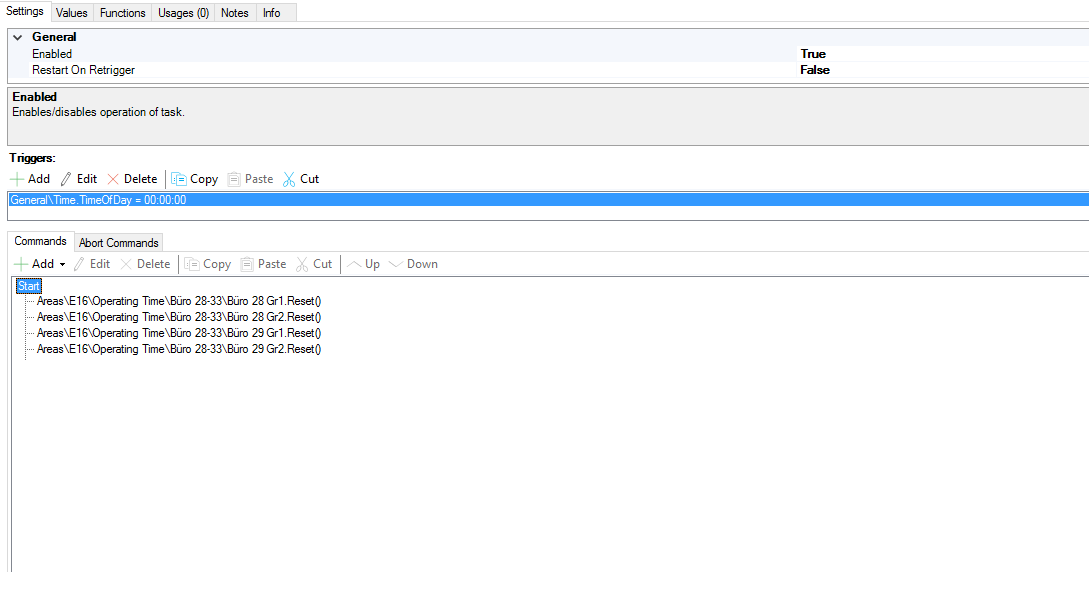
Task: Collapse the General property section
Action: click(17, 37)
